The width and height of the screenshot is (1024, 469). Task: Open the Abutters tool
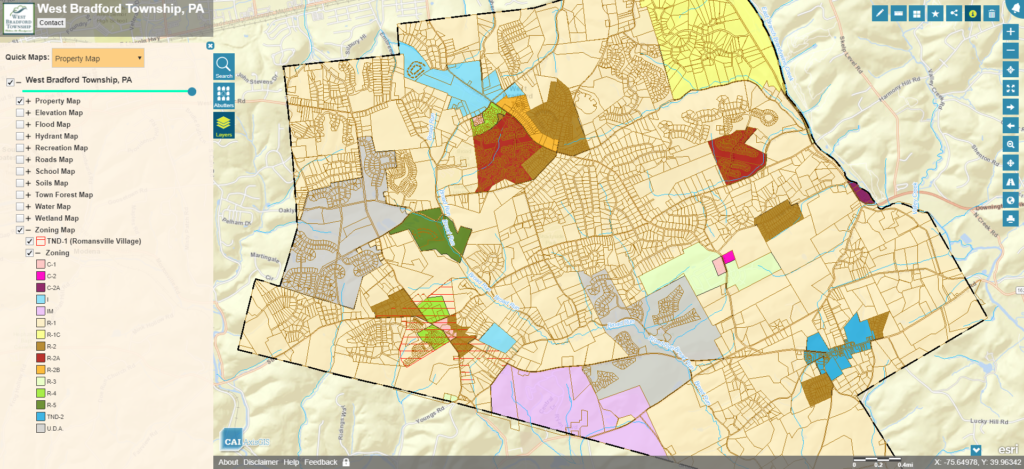(224, 96)
